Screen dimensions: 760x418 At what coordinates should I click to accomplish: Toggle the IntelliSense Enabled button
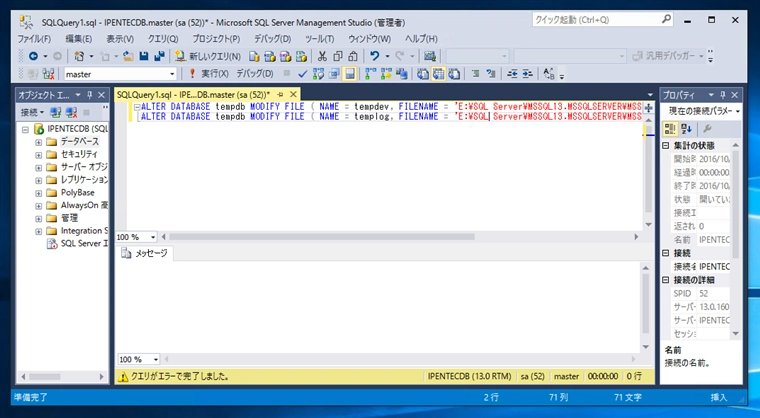tap(349, 74)
